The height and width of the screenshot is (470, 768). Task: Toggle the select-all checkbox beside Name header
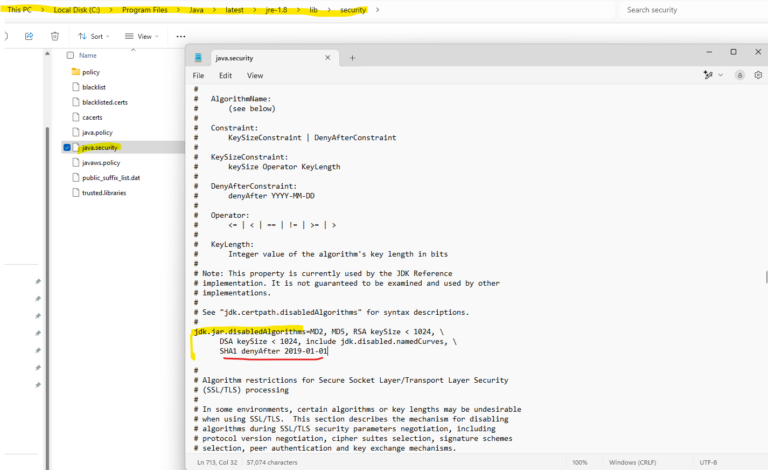coord(69,55)
